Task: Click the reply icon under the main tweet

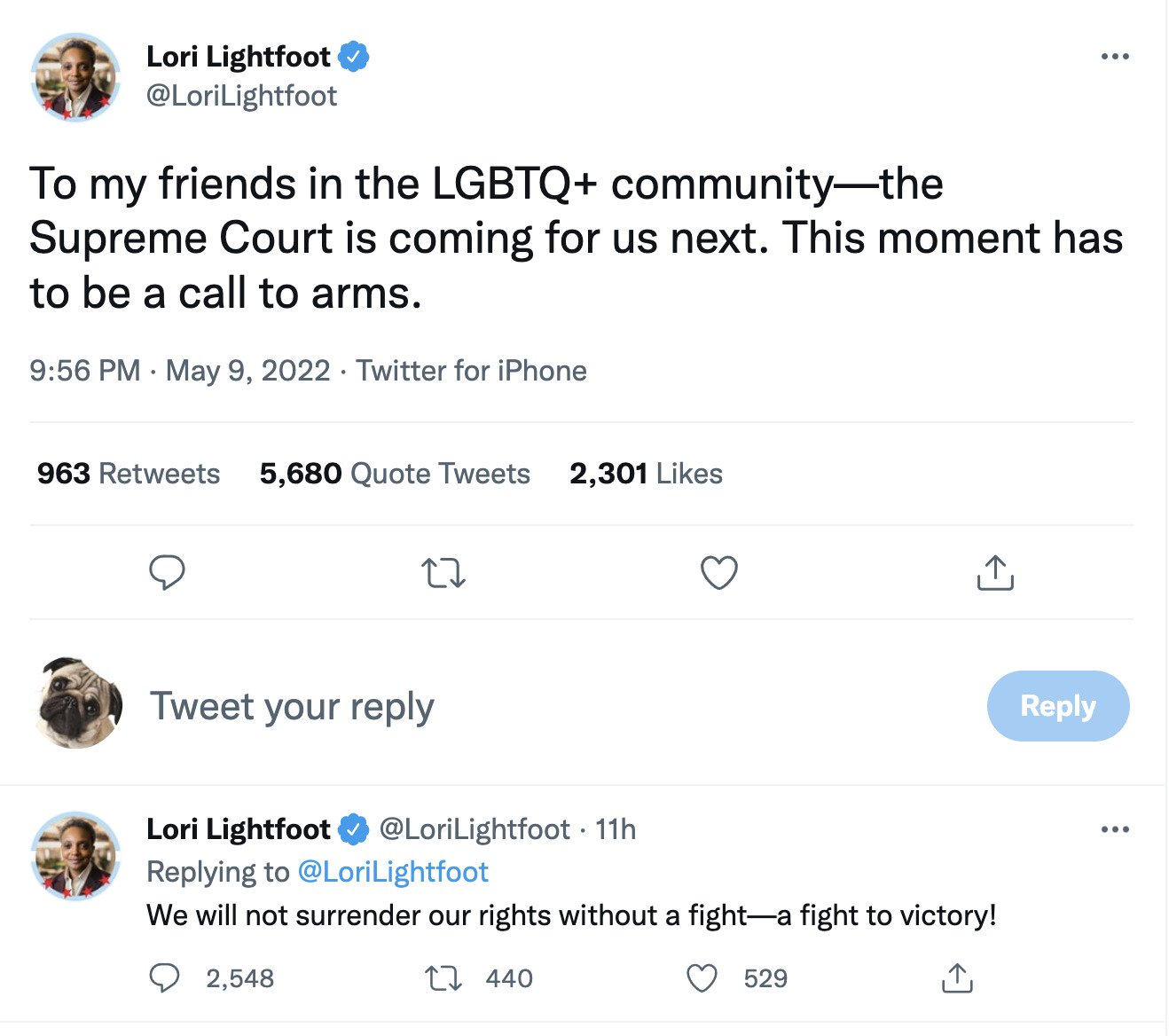Action: 167,573
